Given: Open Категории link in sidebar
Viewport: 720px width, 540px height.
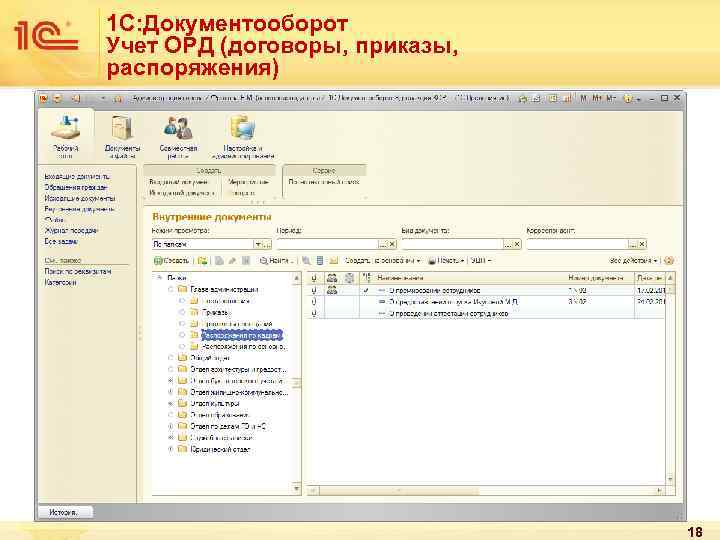Looking at the screenshot, I should click(x=60, y=282).
